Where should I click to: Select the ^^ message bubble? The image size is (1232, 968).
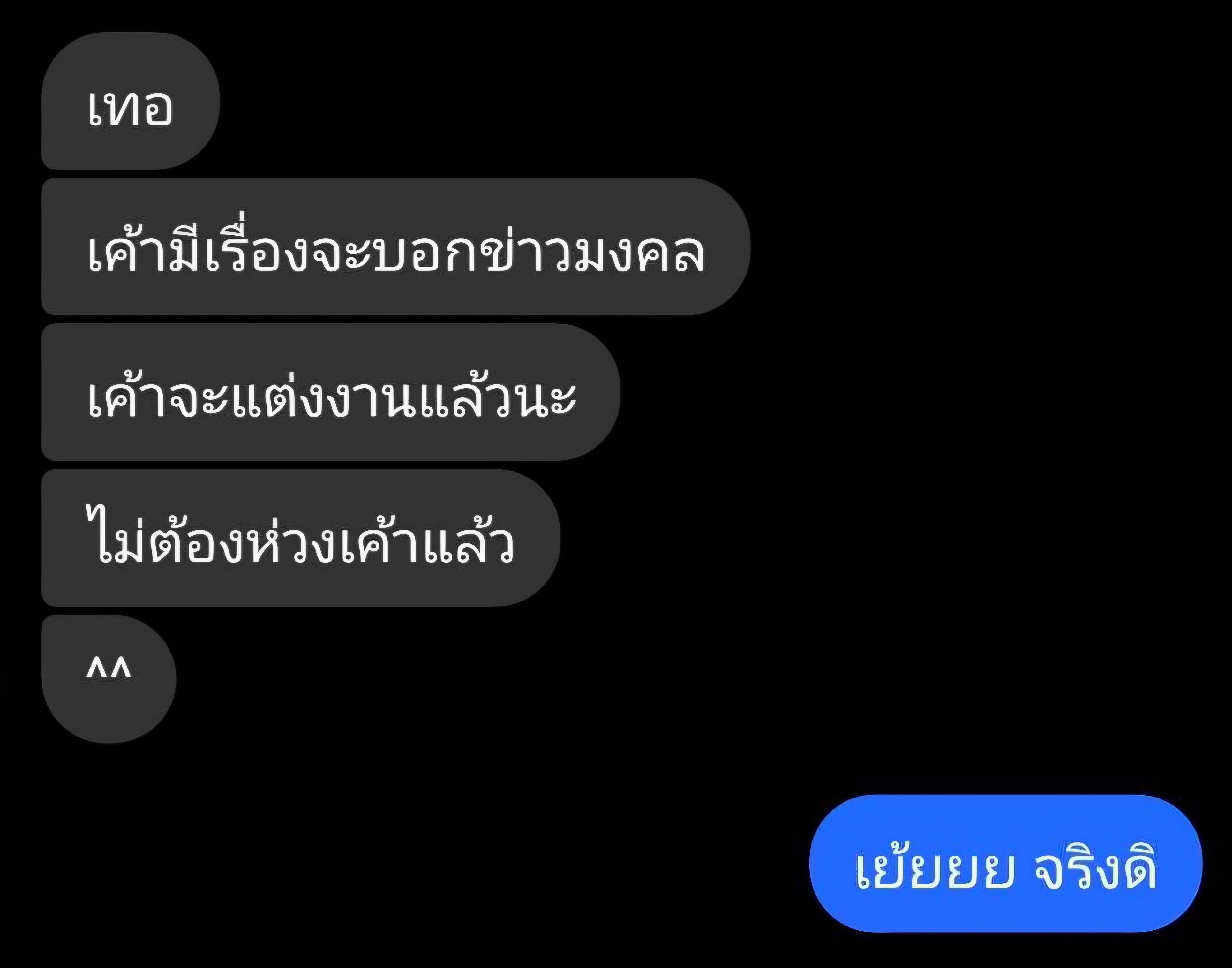click(109, 678)
